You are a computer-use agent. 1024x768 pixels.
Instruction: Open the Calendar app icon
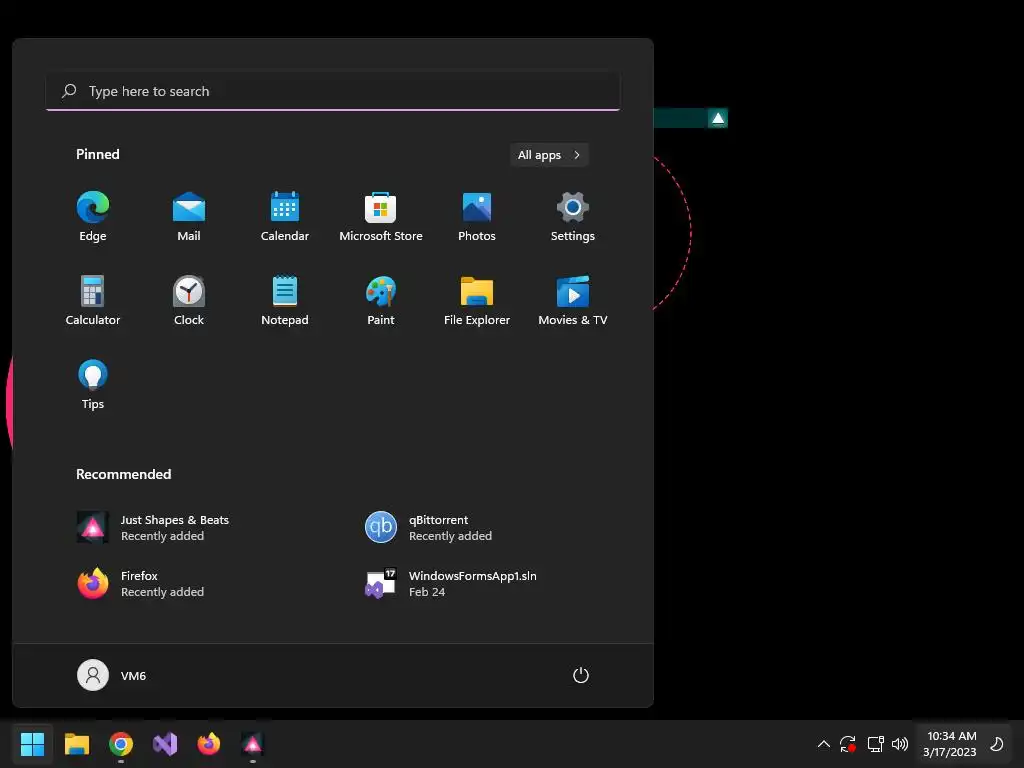click(285, 216)
